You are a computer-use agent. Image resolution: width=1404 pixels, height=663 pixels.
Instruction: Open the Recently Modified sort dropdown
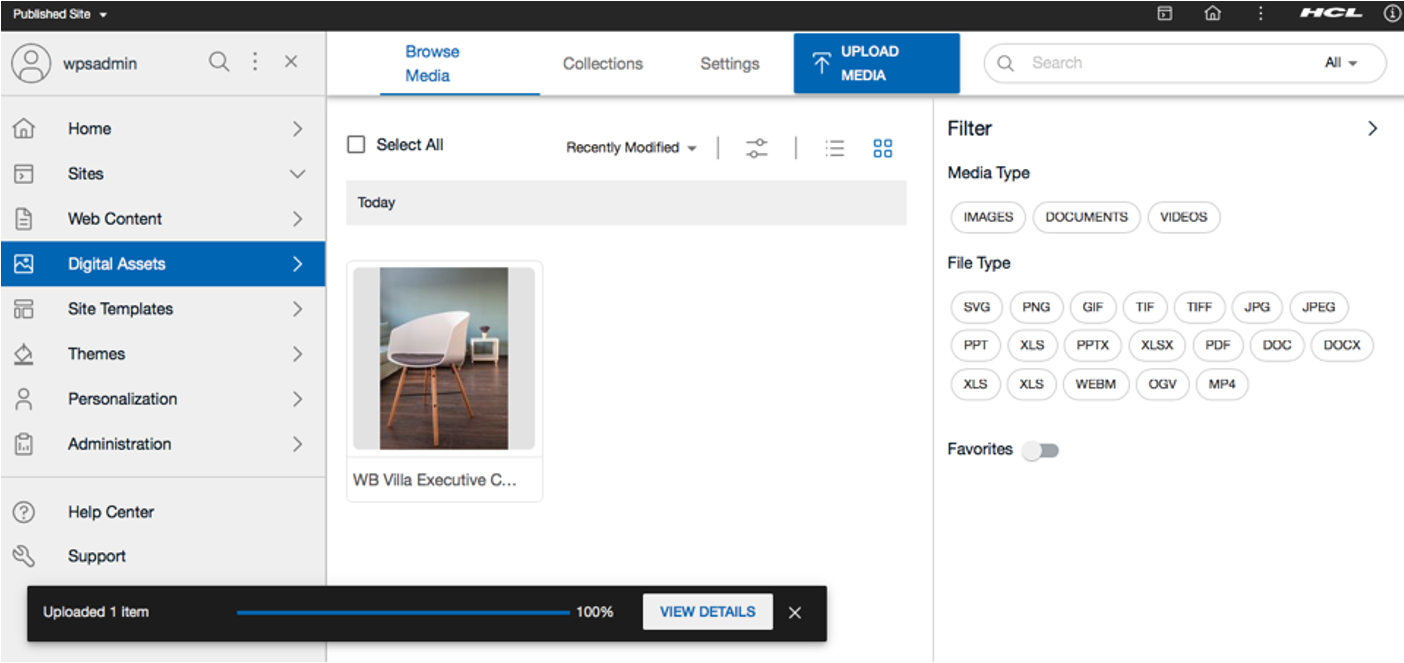[x=631, y=148]
